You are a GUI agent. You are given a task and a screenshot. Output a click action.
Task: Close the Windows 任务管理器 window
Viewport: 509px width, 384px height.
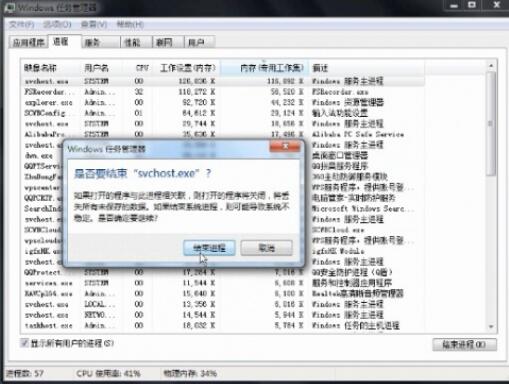[x=496, y=5]
